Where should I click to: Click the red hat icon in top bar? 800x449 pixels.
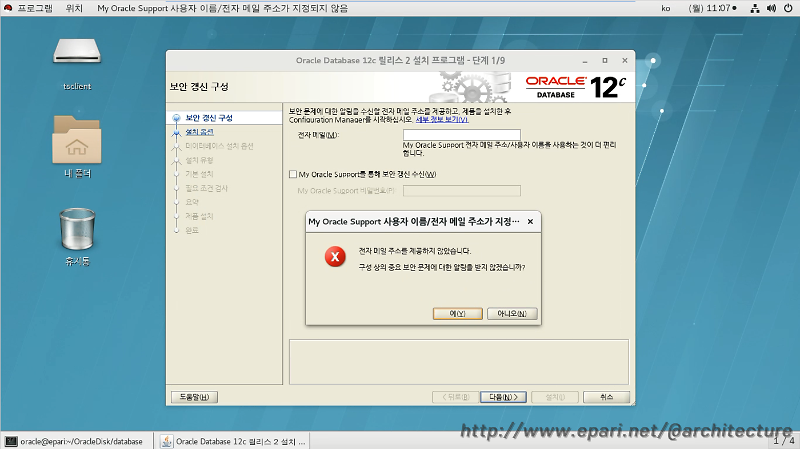[8, 8]
